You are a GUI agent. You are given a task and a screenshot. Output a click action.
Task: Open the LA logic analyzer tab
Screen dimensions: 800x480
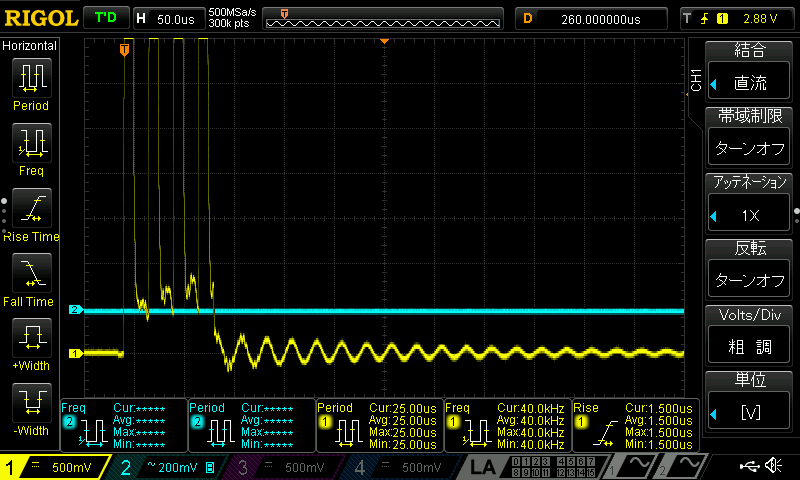483,467
